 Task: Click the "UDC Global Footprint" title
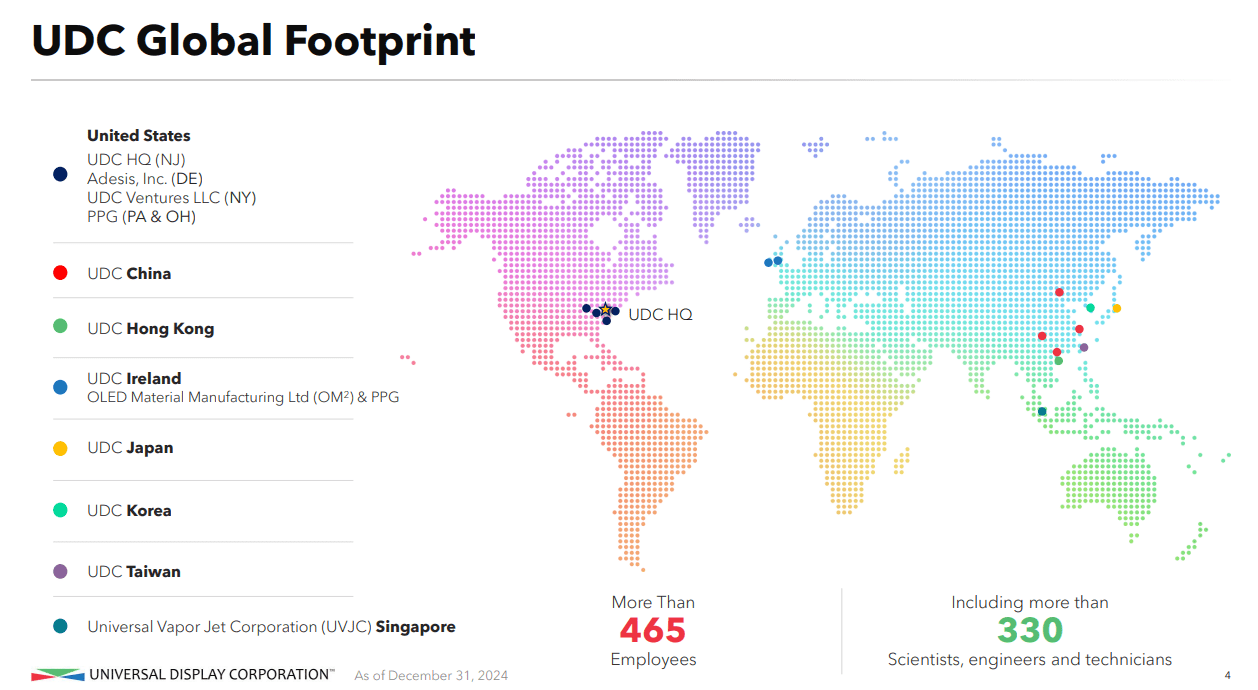(x=254, y=41)
